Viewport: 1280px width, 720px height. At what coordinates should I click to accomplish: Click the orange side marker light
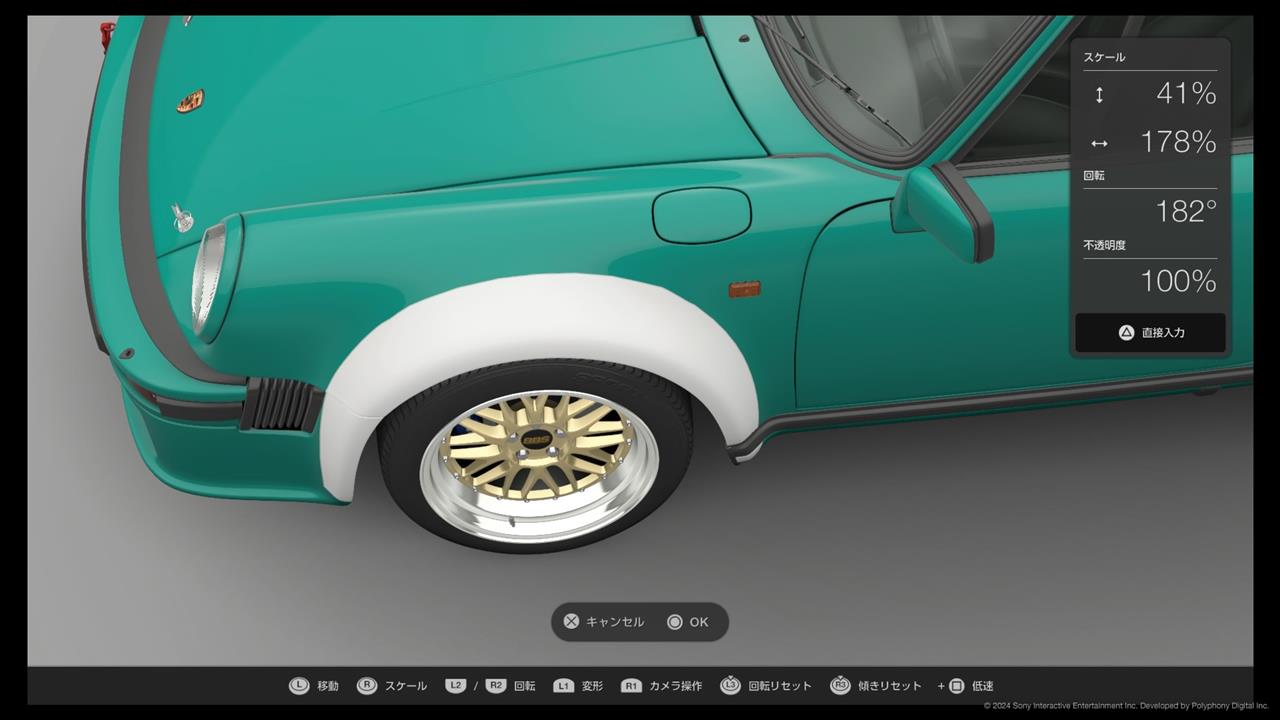(744, 290)
